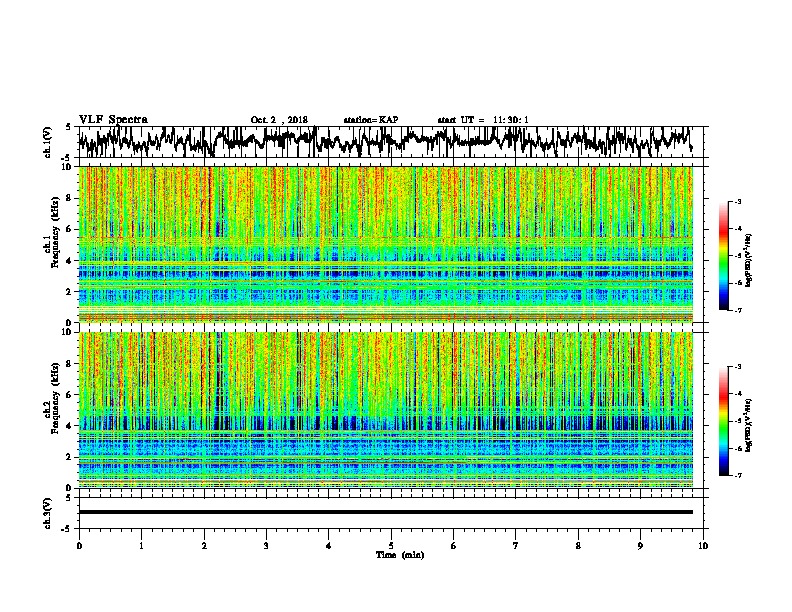
Task: Click the 'VLF Spectra' title text
Action: pos(113,120)
